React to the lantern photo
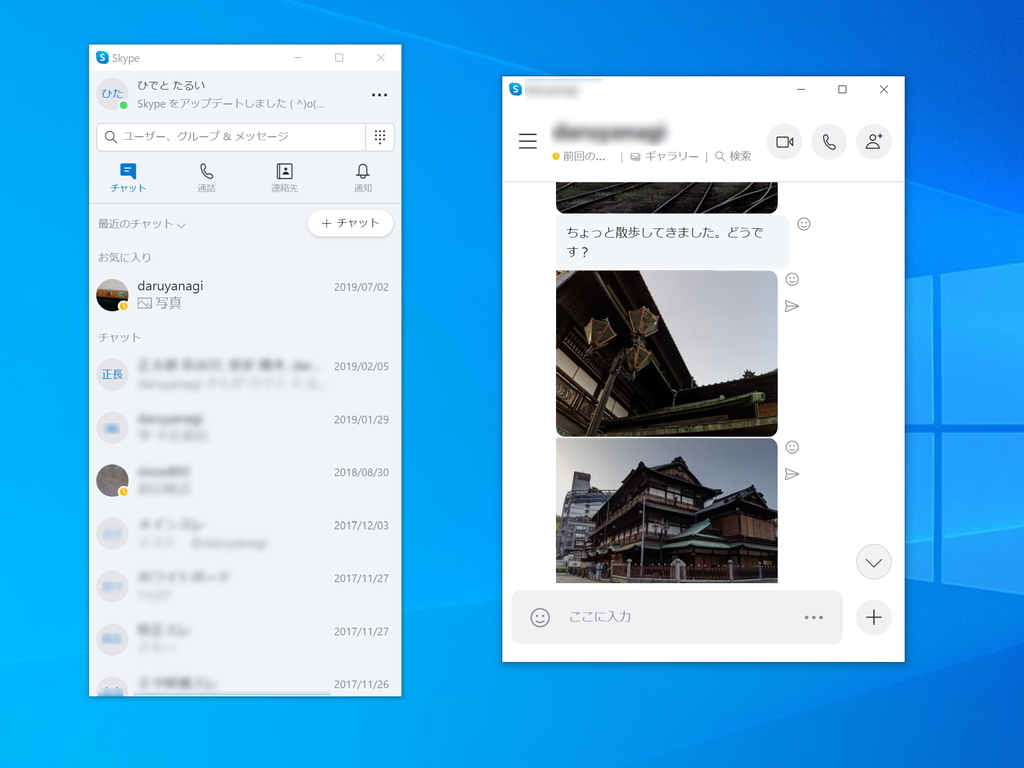Viewport: 1024px width, 768px height. tap(793, 277)
